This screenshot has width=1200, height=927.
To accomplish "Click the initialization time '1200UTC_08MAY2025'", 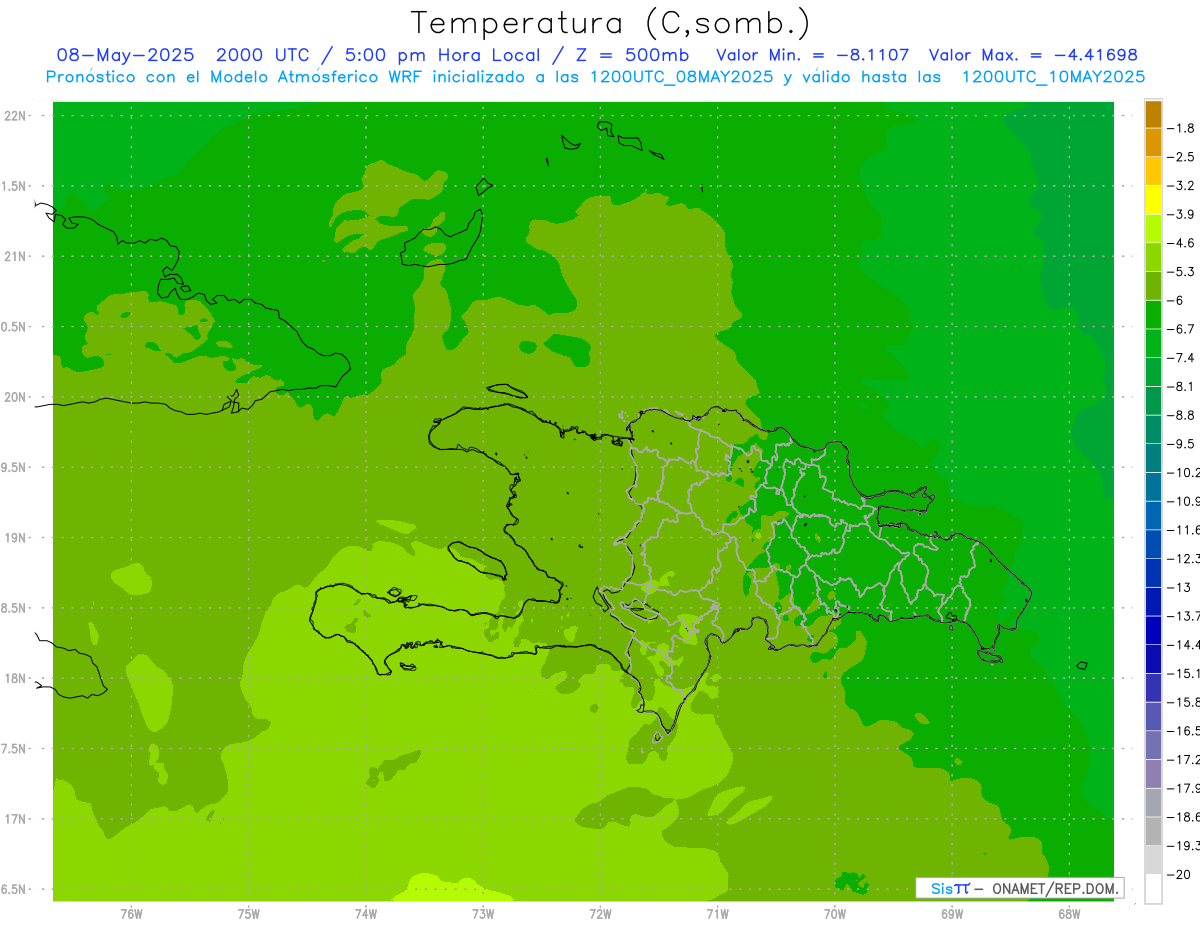I will tap(682, 77).
